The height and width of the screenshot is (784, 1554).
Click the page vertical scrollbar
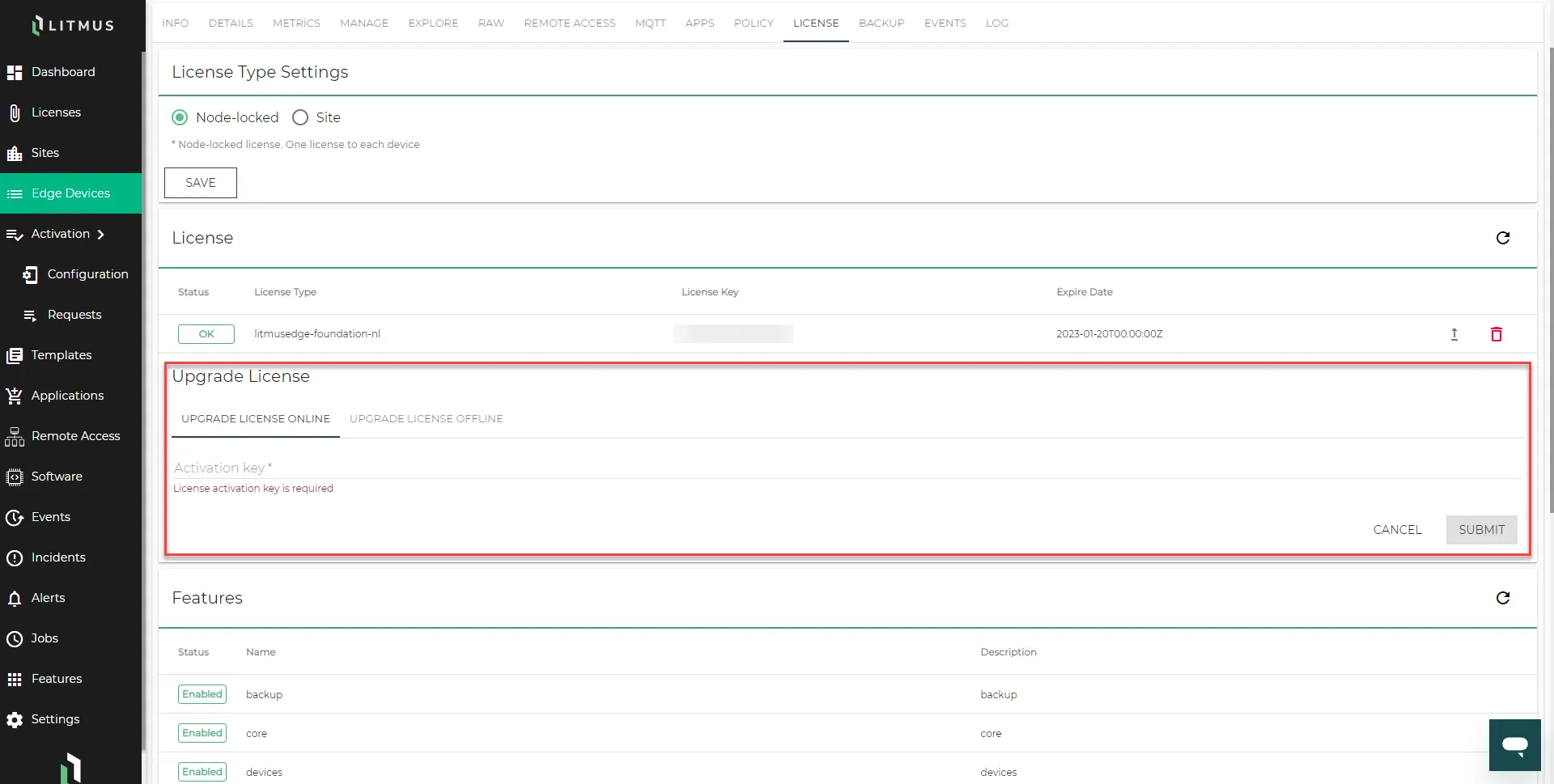[1550, 279]
